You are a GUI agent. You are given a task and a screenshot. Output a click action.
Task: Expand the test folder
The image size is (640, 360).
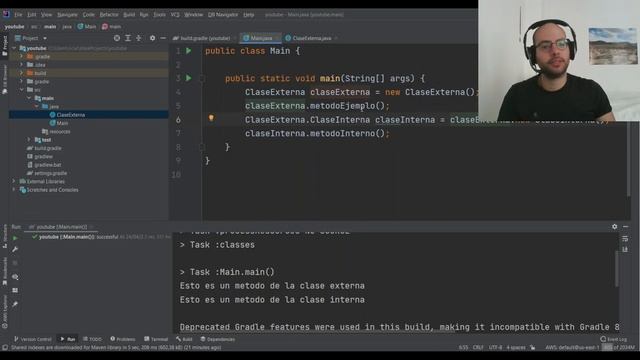pyautogui.click(x=29, y=140)
